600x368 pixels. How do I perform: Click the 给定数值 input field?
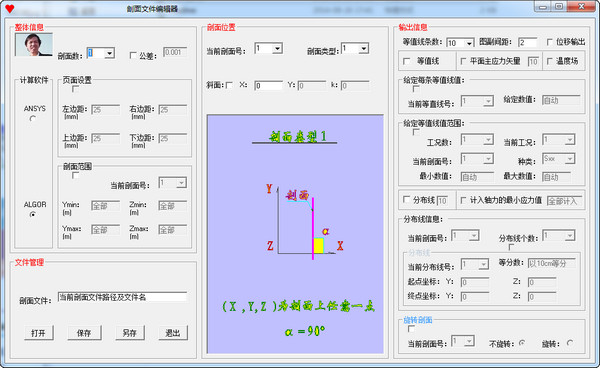(x=561, y=100)
